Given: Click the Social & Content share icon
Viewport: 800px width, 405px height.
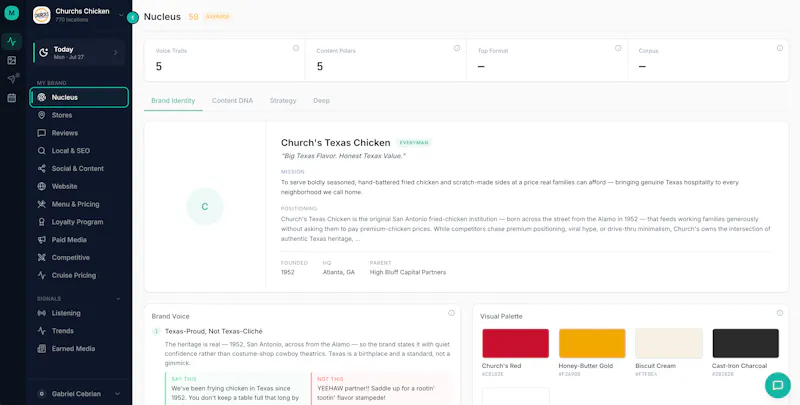Looking at the screenshot, I should pos(42,168).
